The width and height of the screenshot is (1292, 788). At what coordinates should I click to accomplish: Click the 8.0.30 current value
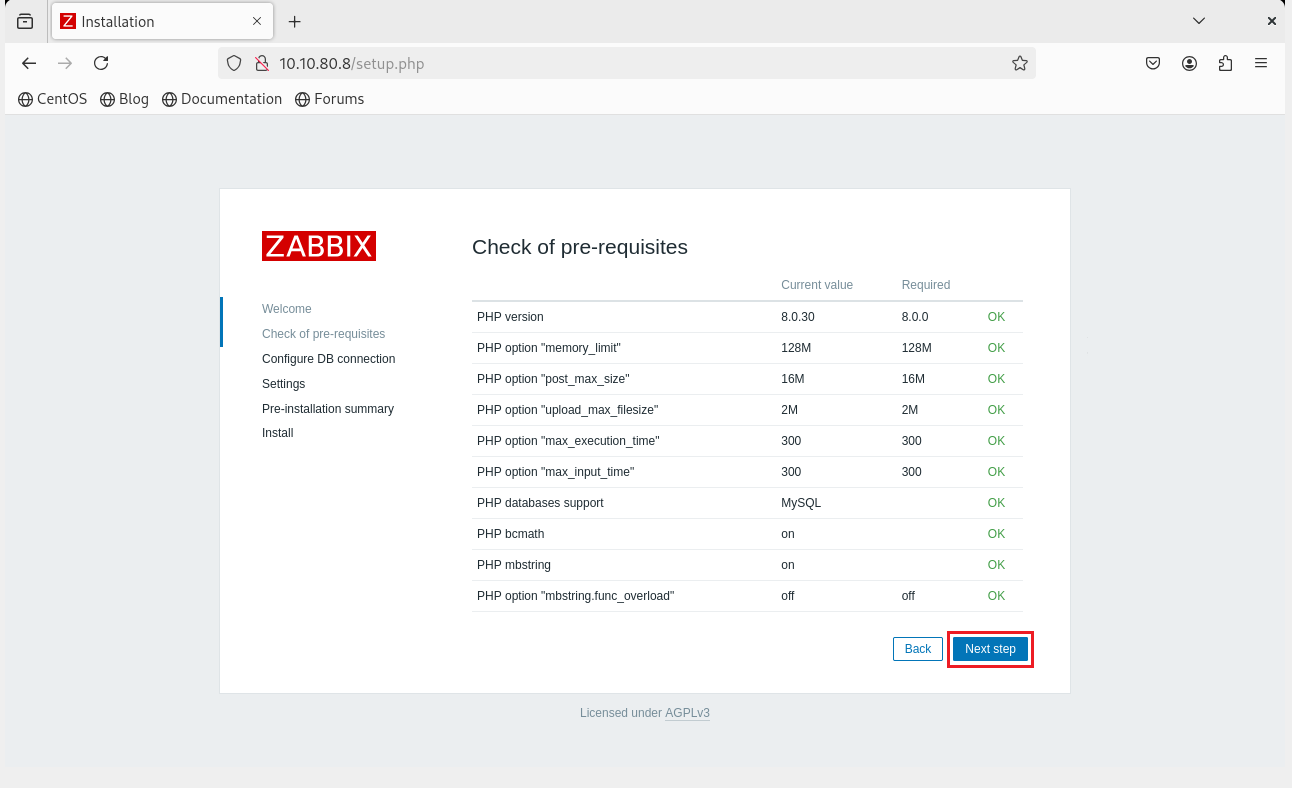[x=798, y=317]
